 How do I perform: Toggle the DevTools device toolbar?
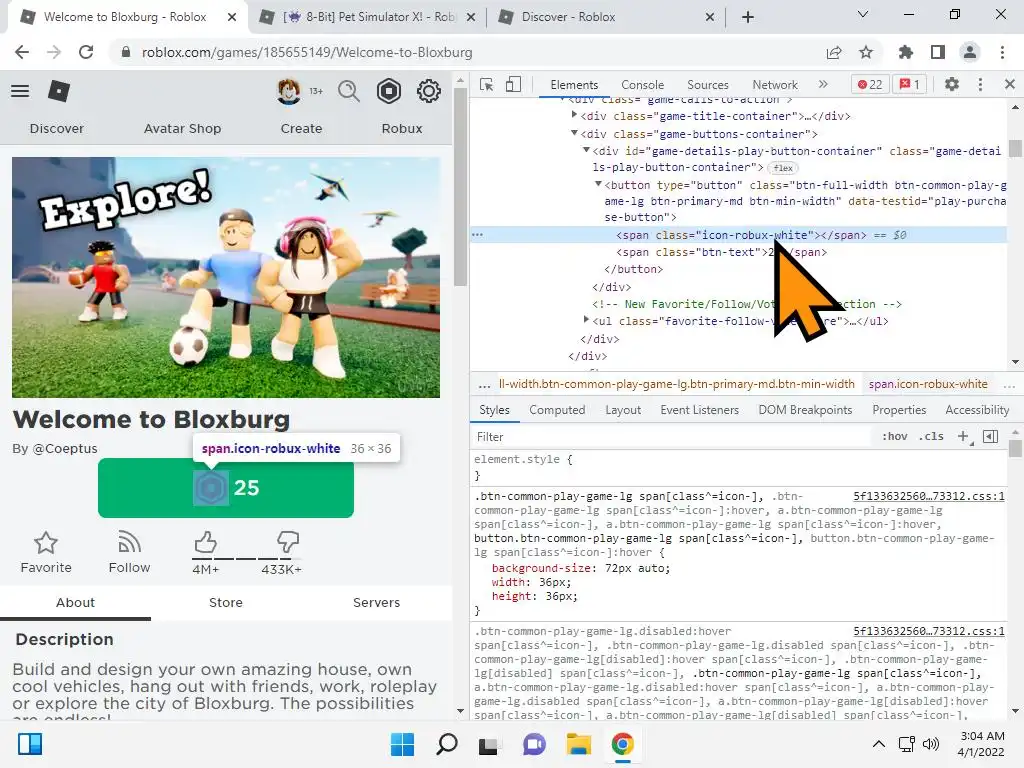click(x=514, y=84)
